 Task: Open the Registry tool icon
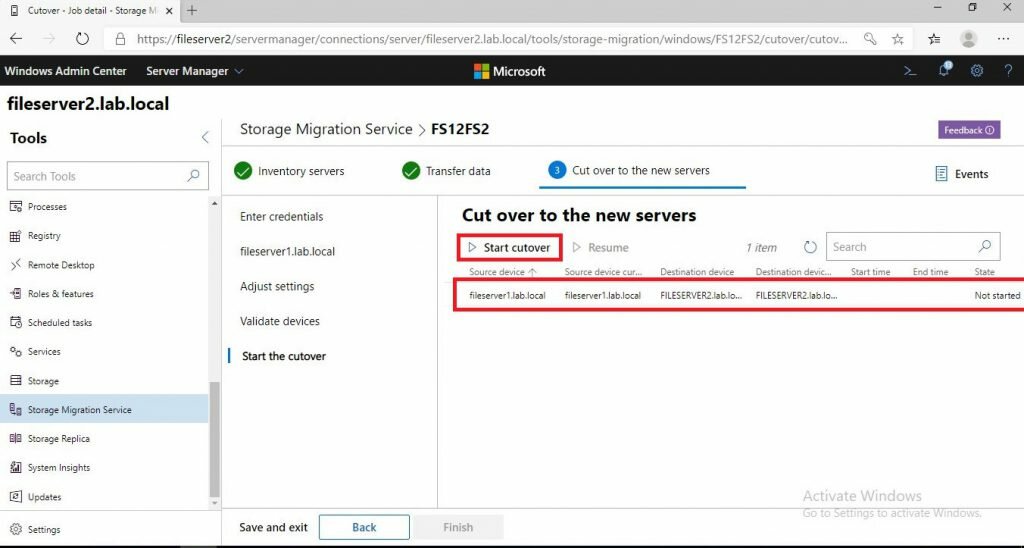[15, 236]
